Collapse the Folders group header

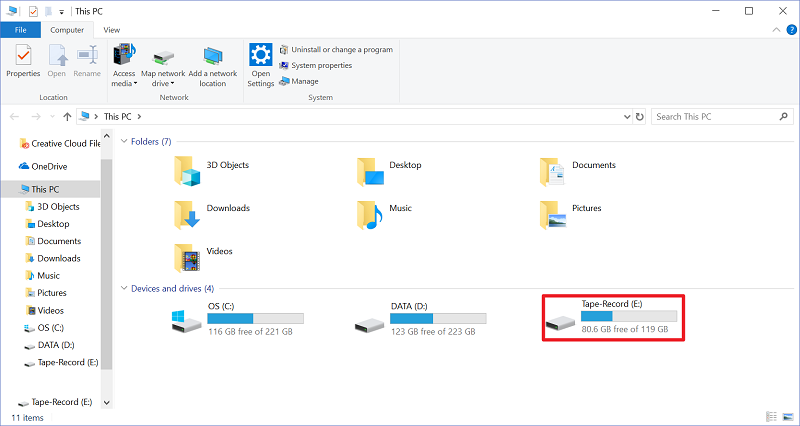pos(124,141)
